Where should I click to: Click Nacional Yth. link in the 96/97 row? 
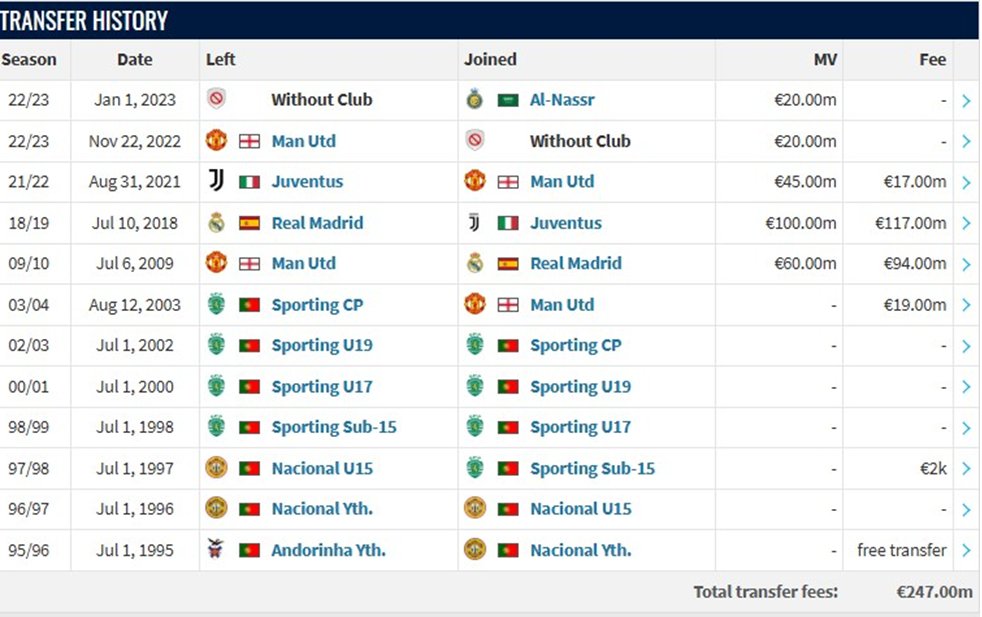click(322, 509)
